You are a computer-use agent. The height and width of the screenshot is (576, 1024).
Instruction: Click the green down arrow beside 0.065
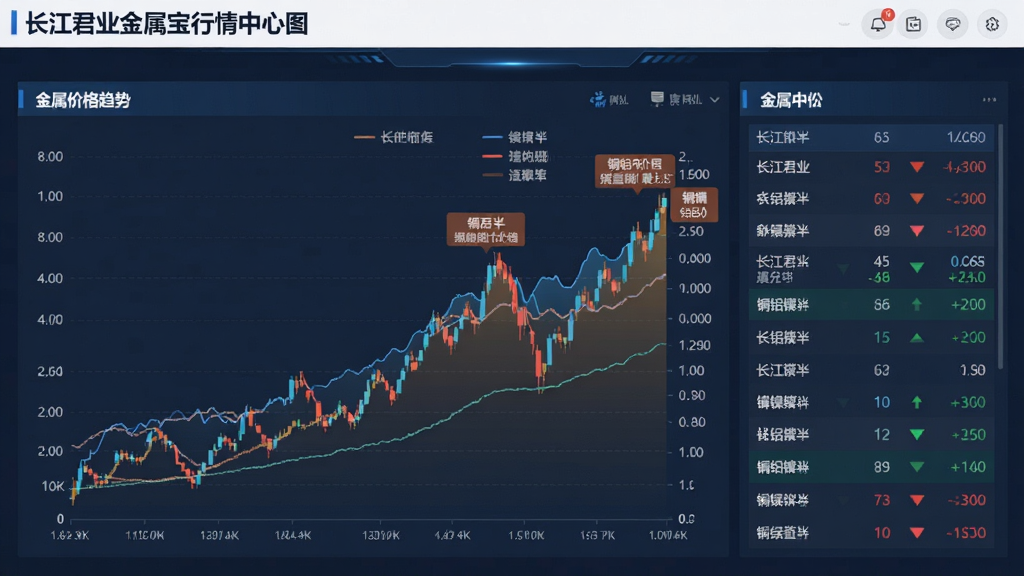[x=917, y=268]
